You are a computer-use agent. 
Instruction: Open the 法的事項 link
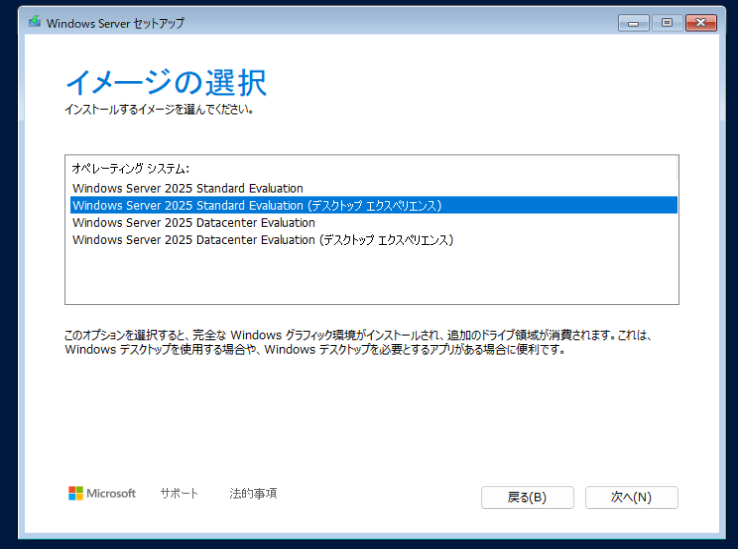253,494
